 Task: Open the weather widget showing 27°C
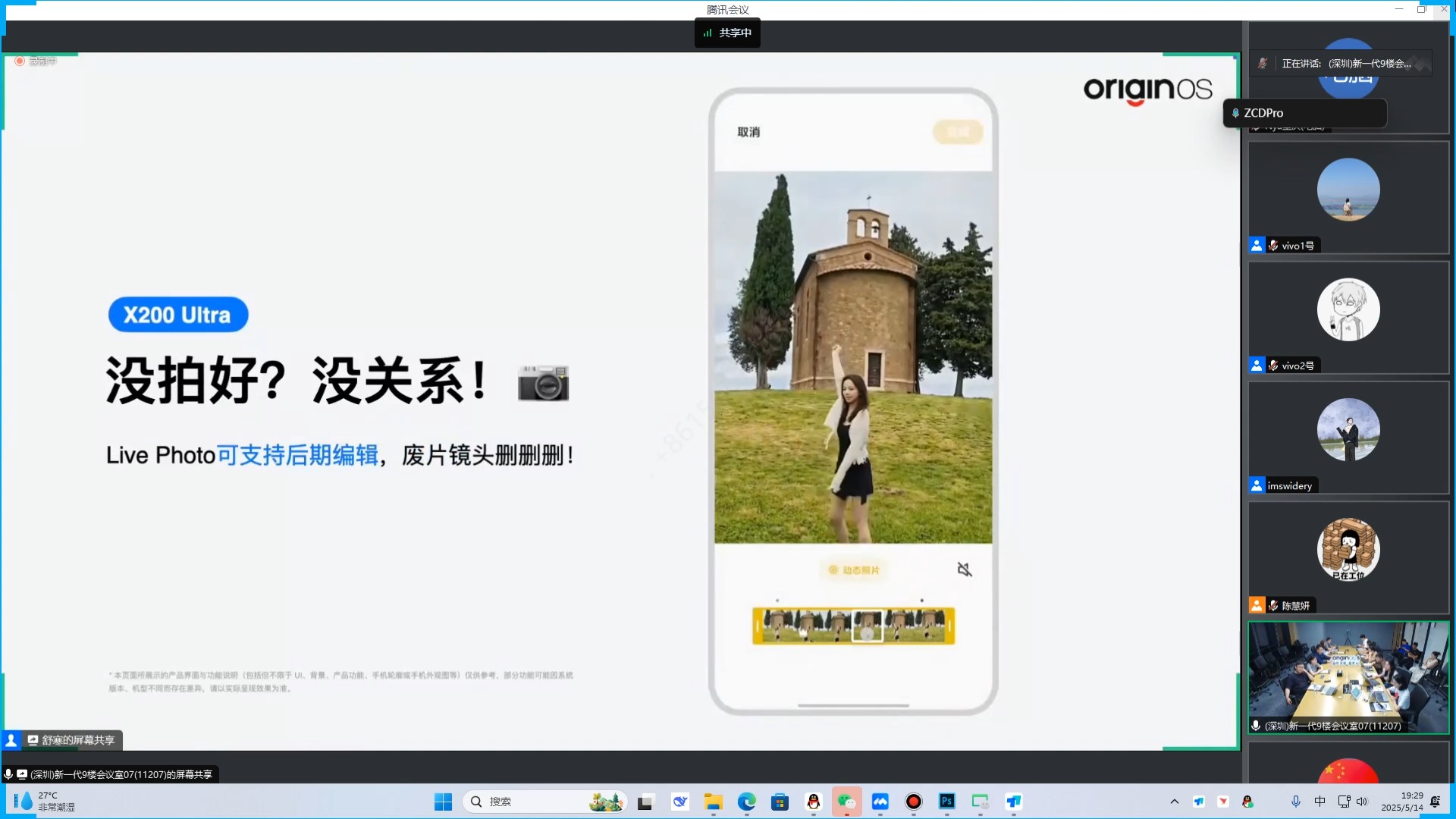[x=45, y=802]
